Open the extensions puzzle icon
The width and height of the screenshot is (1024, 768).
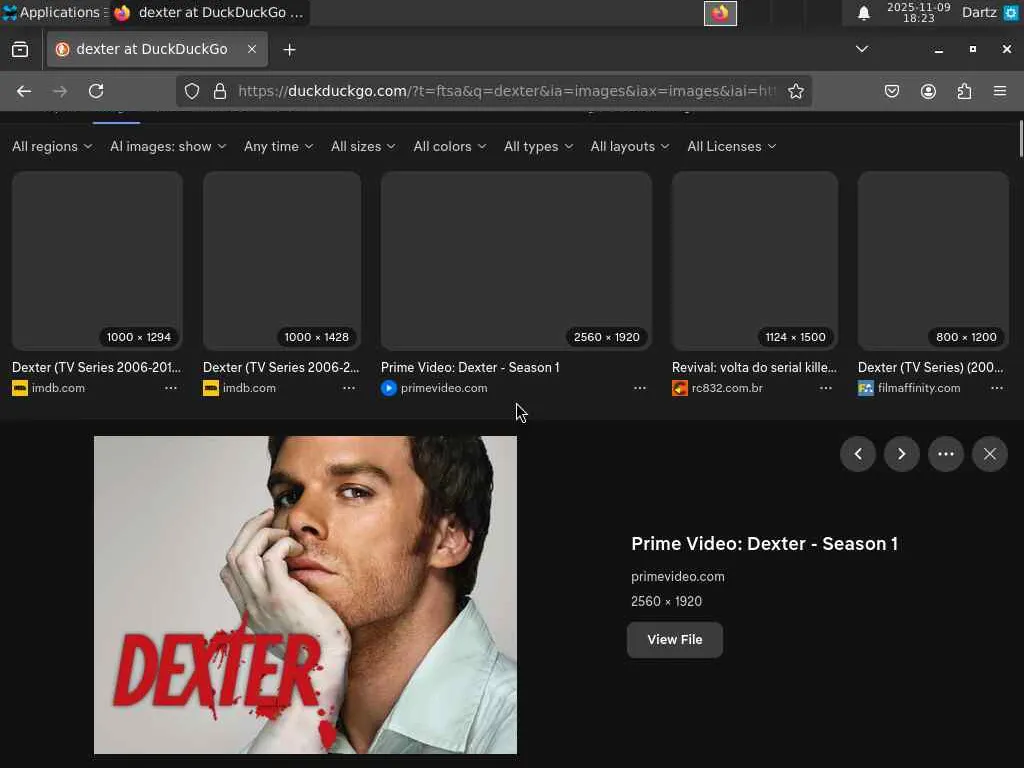[x=964, y=91]
